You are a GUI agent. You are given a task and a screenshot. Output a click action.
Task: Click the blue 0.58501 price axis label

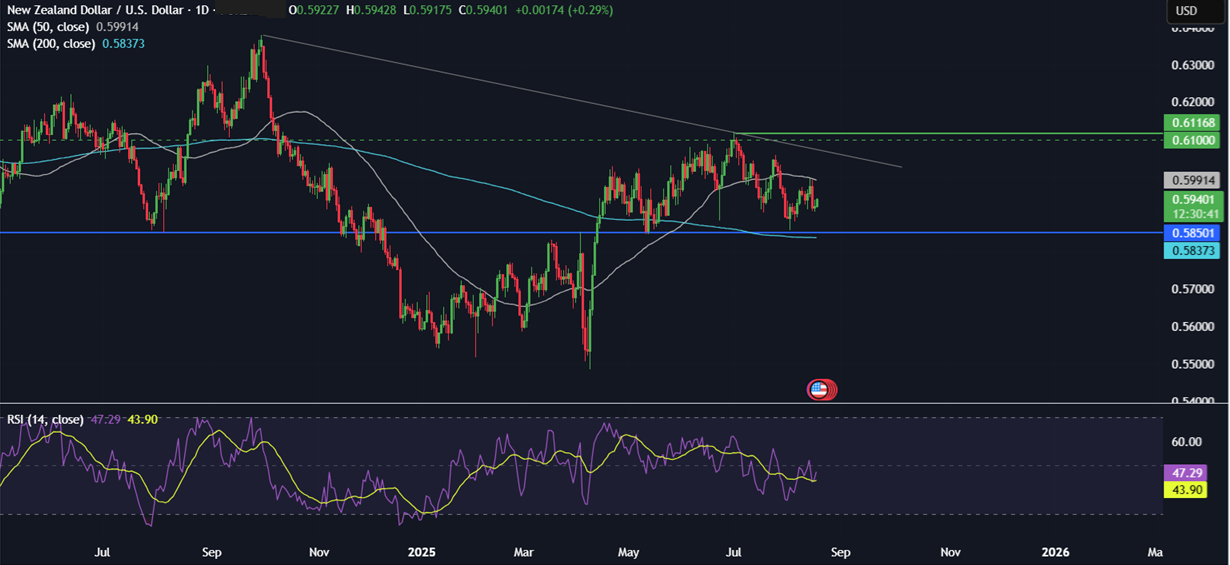click(1193, 233)
